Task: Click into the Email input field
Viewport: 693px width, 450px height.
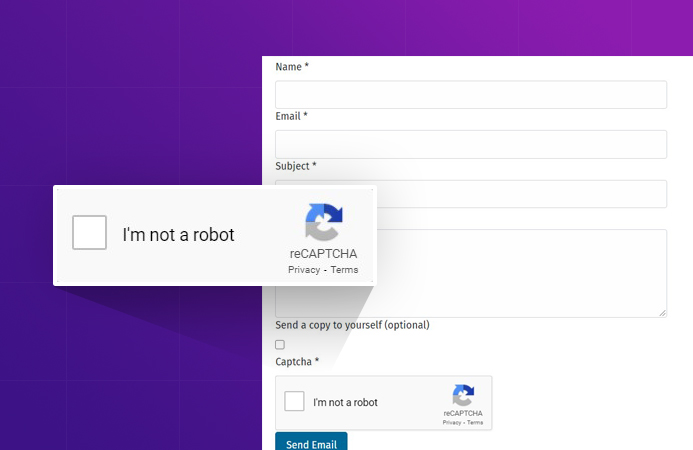Action: tap(471, 144)
